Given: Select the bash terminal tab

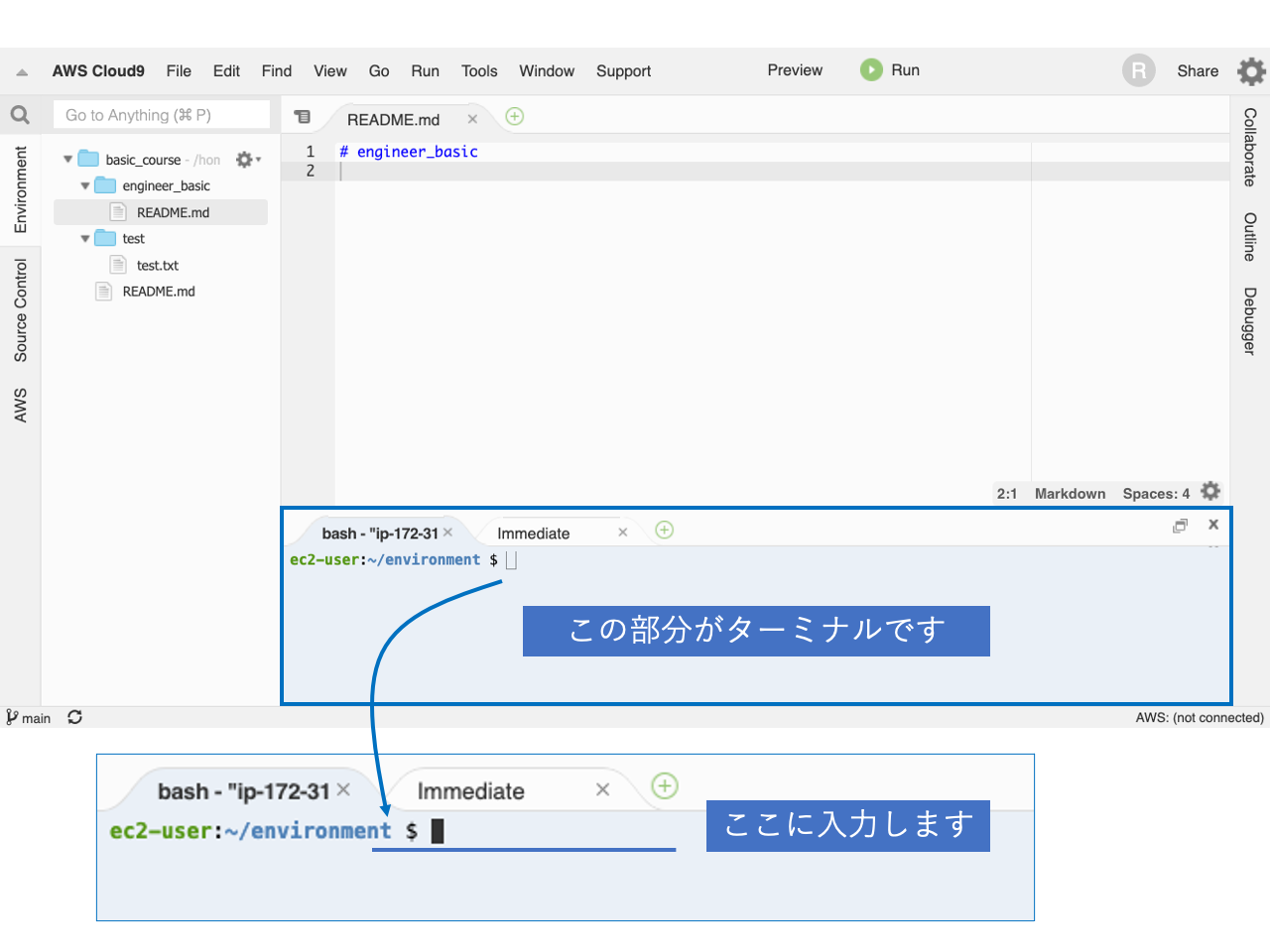Looking at the screenshot, I should pos(379,534).
